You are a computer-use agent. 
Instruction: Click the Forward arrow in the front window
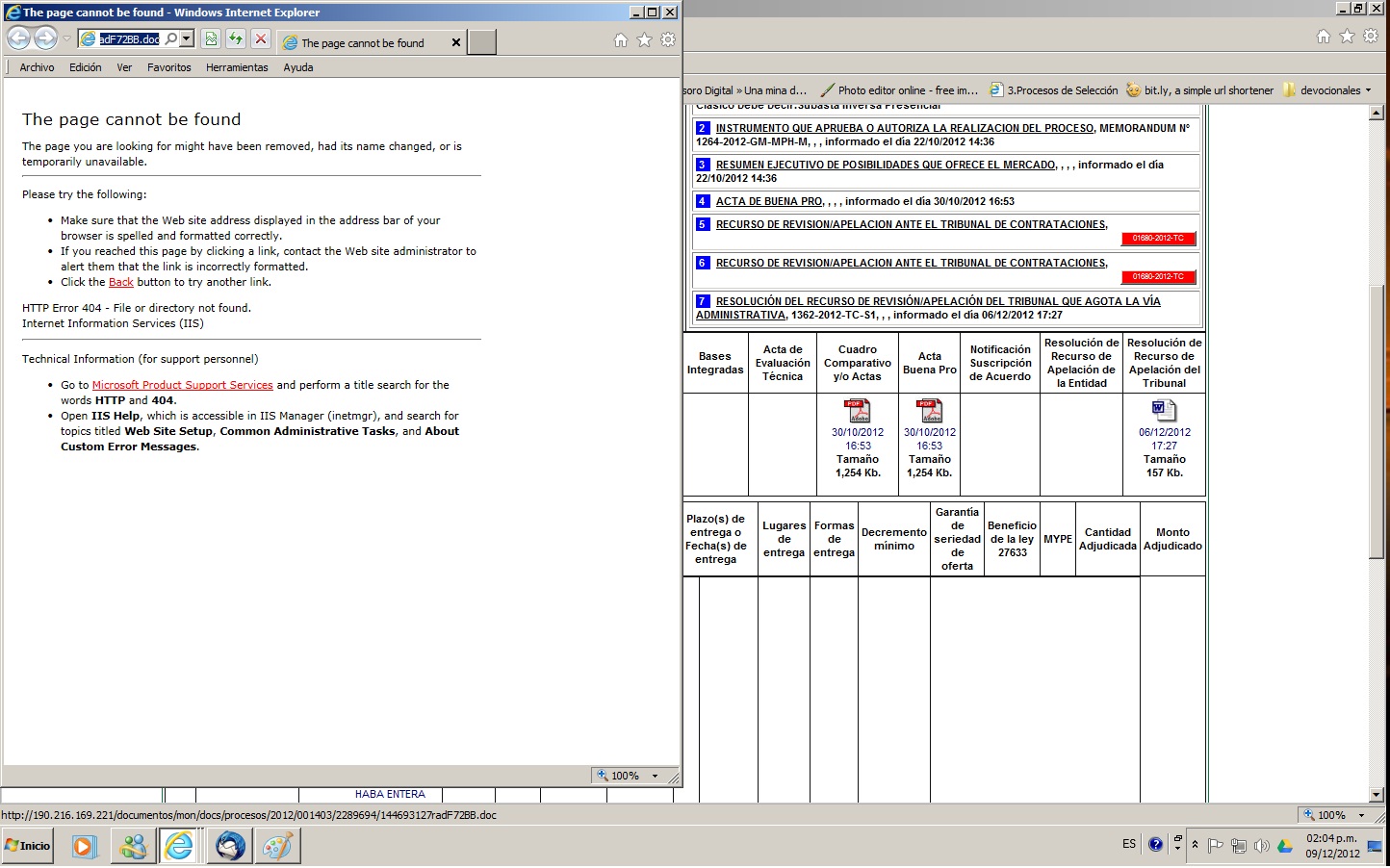(45, 39)
